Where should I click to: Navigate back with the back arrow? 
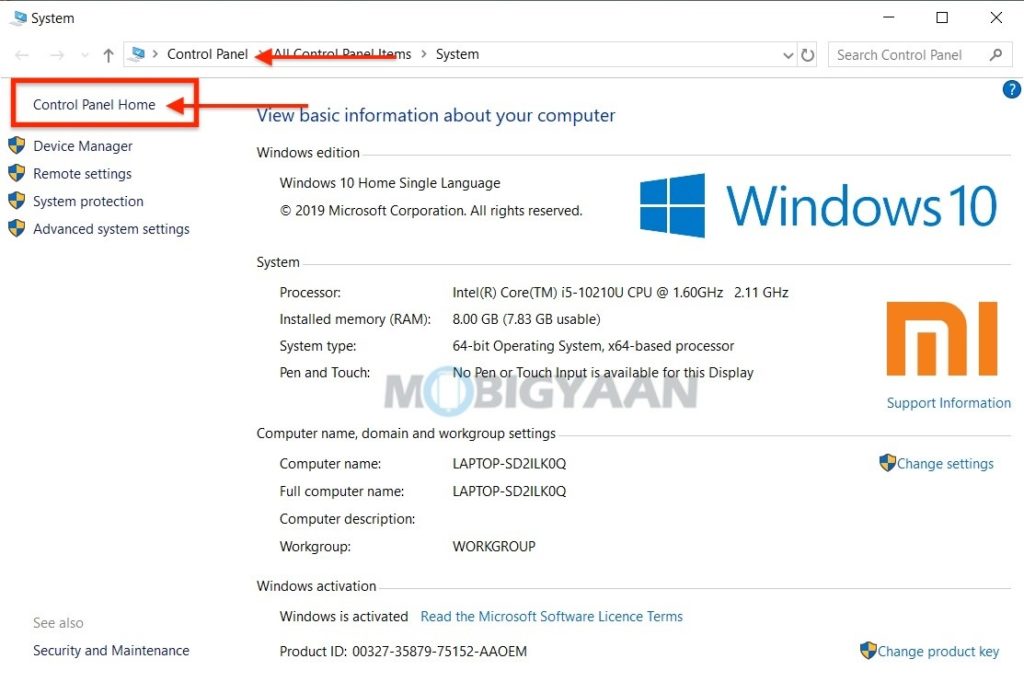[22, 55]
